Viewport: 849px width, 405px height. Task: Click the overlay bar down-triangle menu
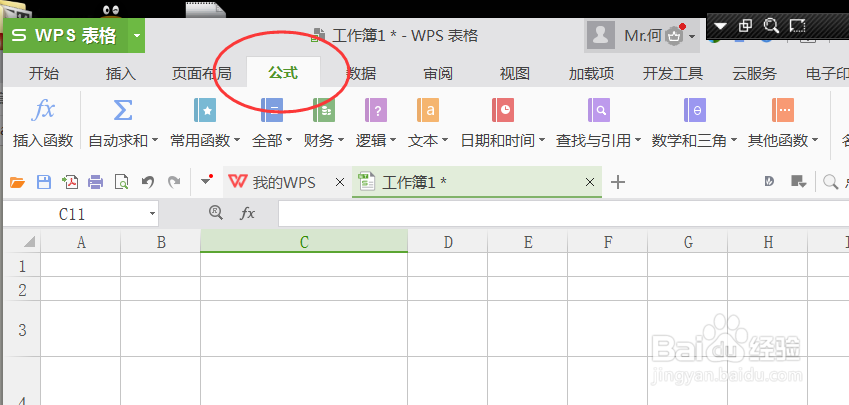coord(720,25)
